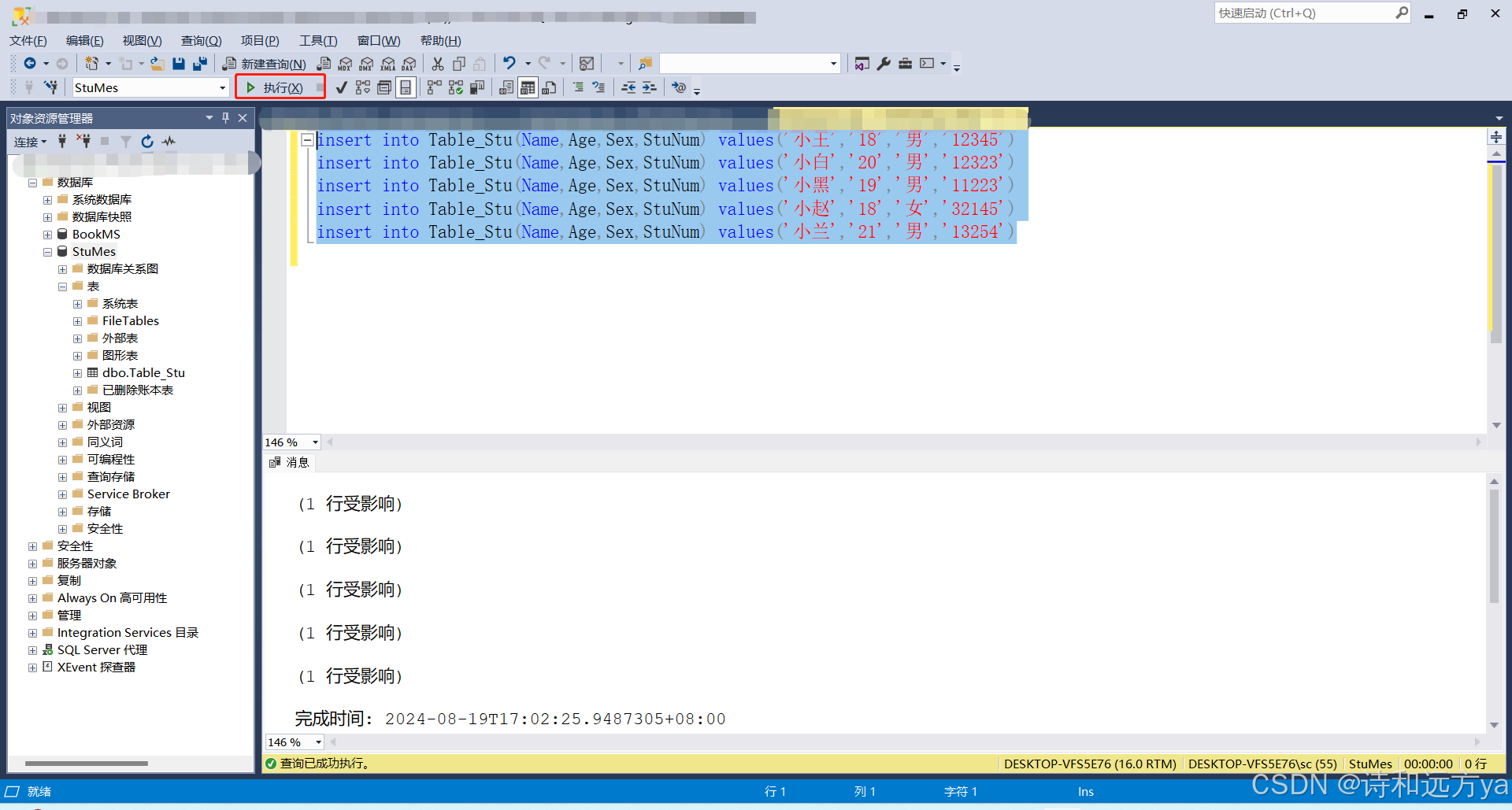Viewport: 1512px width, 810px height.
Task: Click the Toolbox icon
Action: [x=906, y=64]
